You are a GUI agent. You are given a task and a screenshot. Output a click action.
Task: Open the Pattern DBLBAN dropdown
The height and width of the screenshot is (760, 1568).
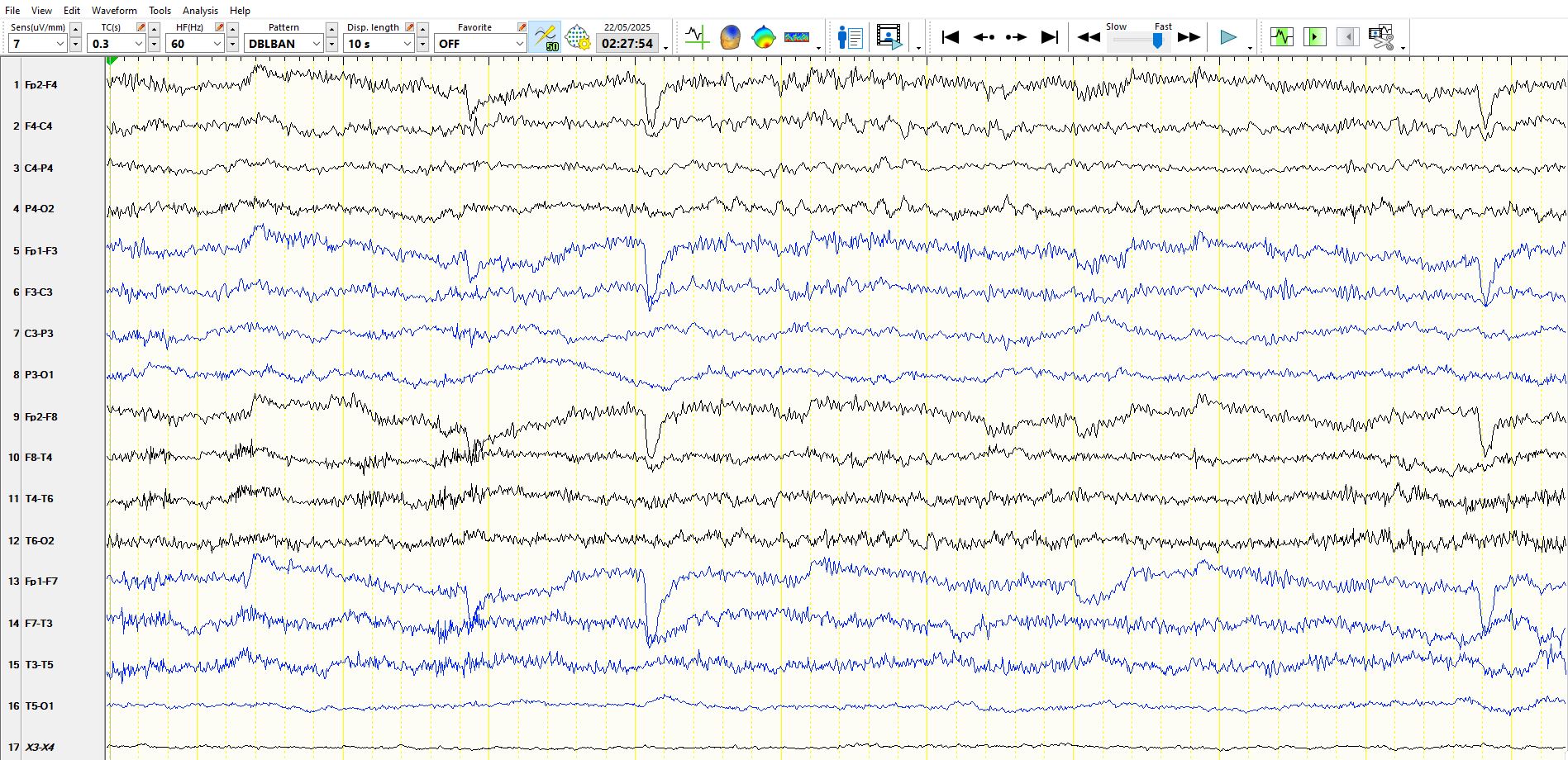point(316,44)
